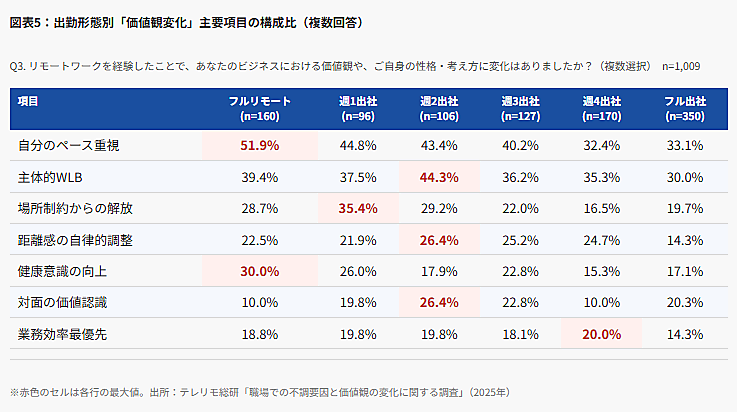Click the 項目 header cell

coord(29,101)
